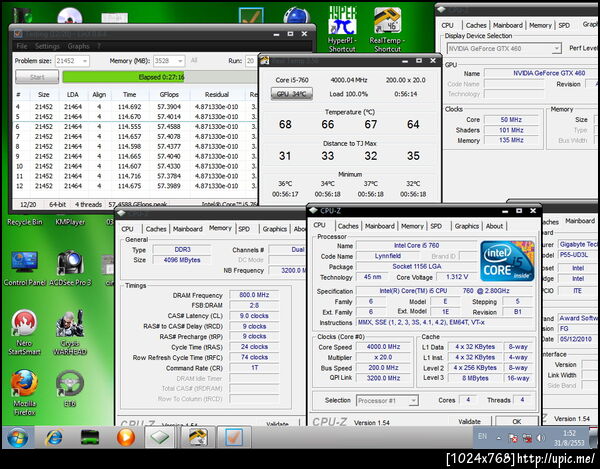
Task: Select CPU tab in memory CPU-Z window
Action: (x=127, y=229)
